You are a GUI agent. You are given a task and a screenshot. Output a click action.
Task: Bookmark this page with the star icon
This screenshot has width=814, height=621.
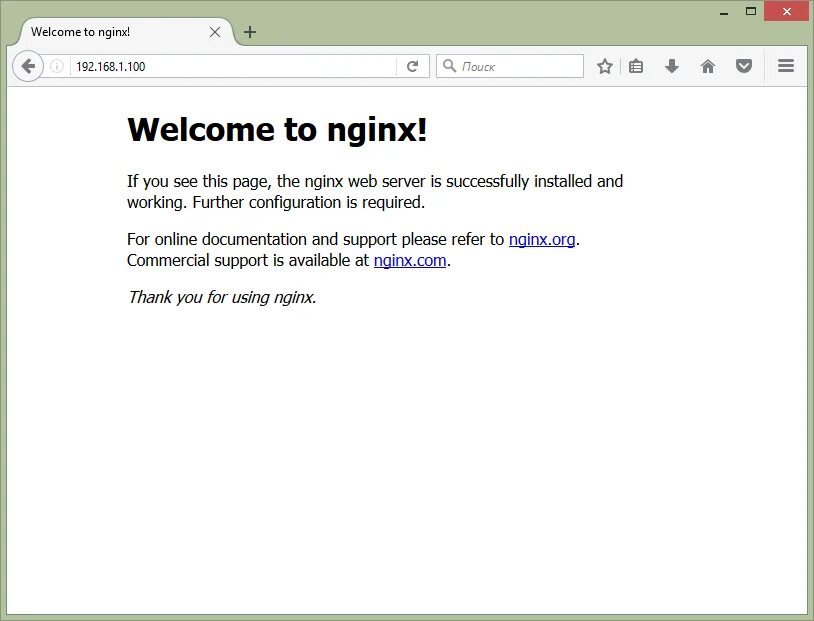coord(604,66)
